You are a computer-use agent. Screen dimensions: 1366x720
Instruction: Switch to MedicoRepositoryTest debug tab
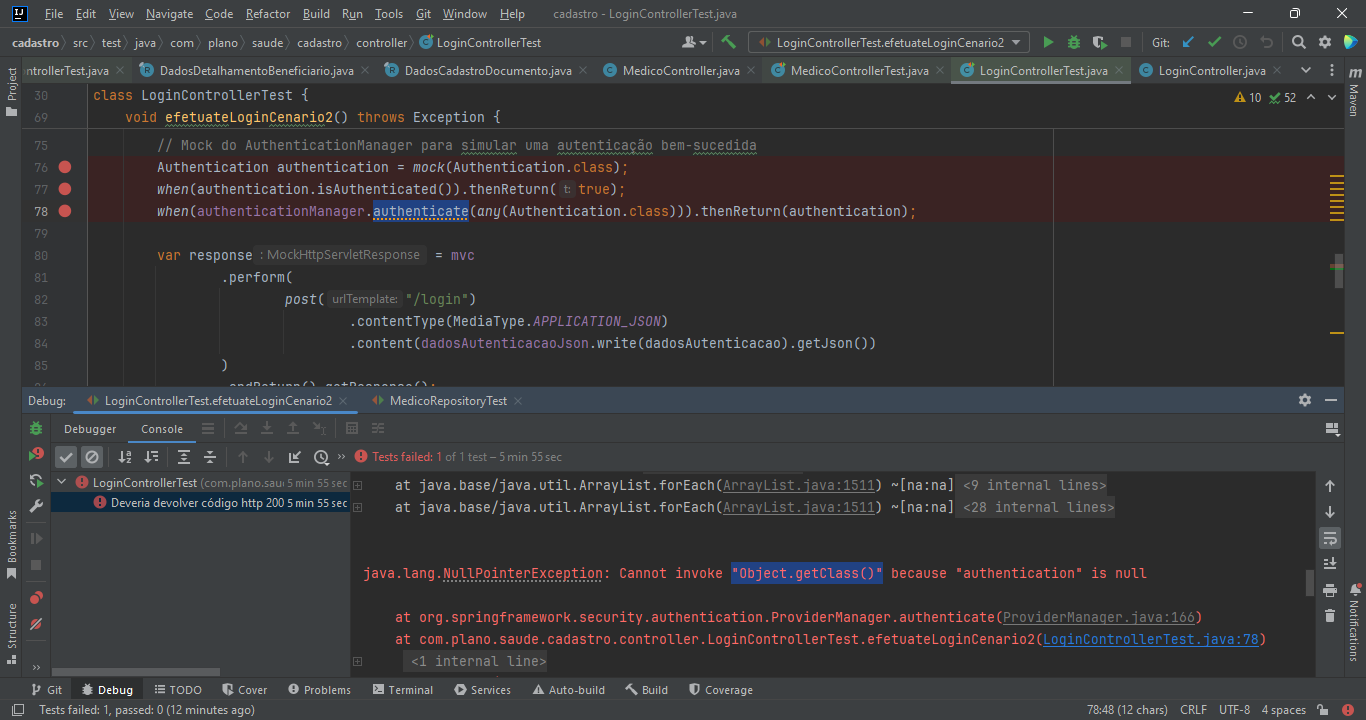point(448,400)
